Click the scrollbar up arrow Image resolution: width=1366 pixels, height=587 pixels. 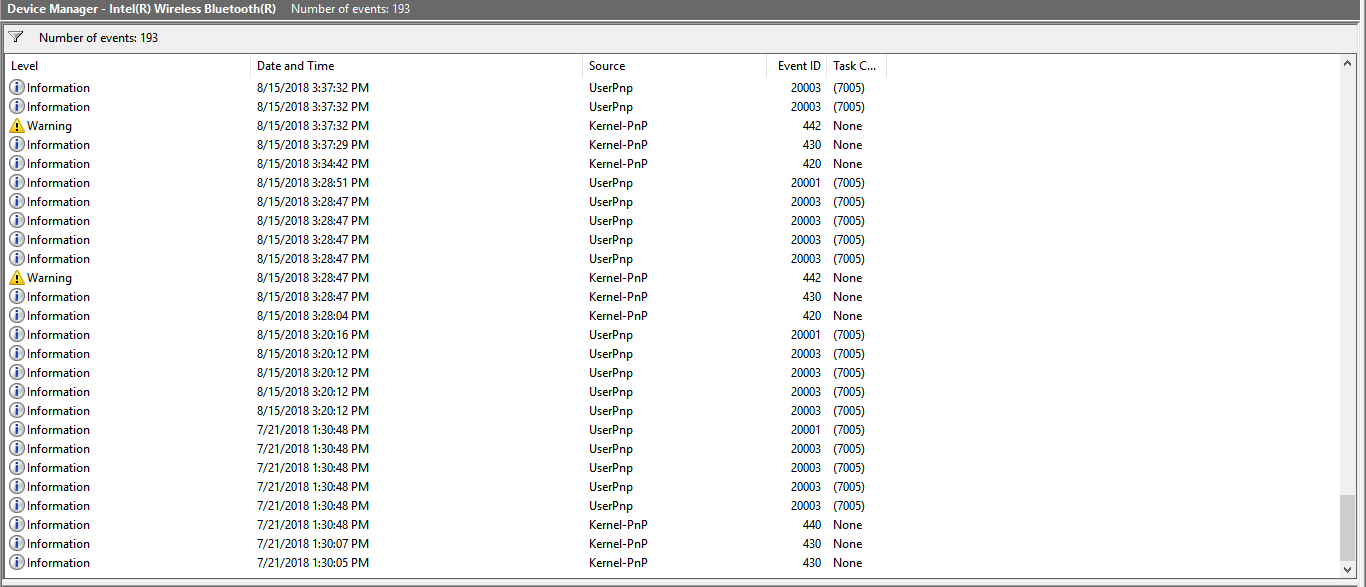click(1349, 64)
